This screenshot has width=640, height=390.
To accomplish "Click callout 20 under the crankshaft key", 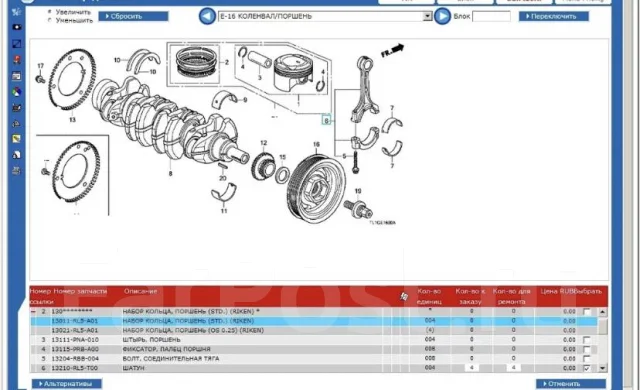I will (x=222, y=178).
